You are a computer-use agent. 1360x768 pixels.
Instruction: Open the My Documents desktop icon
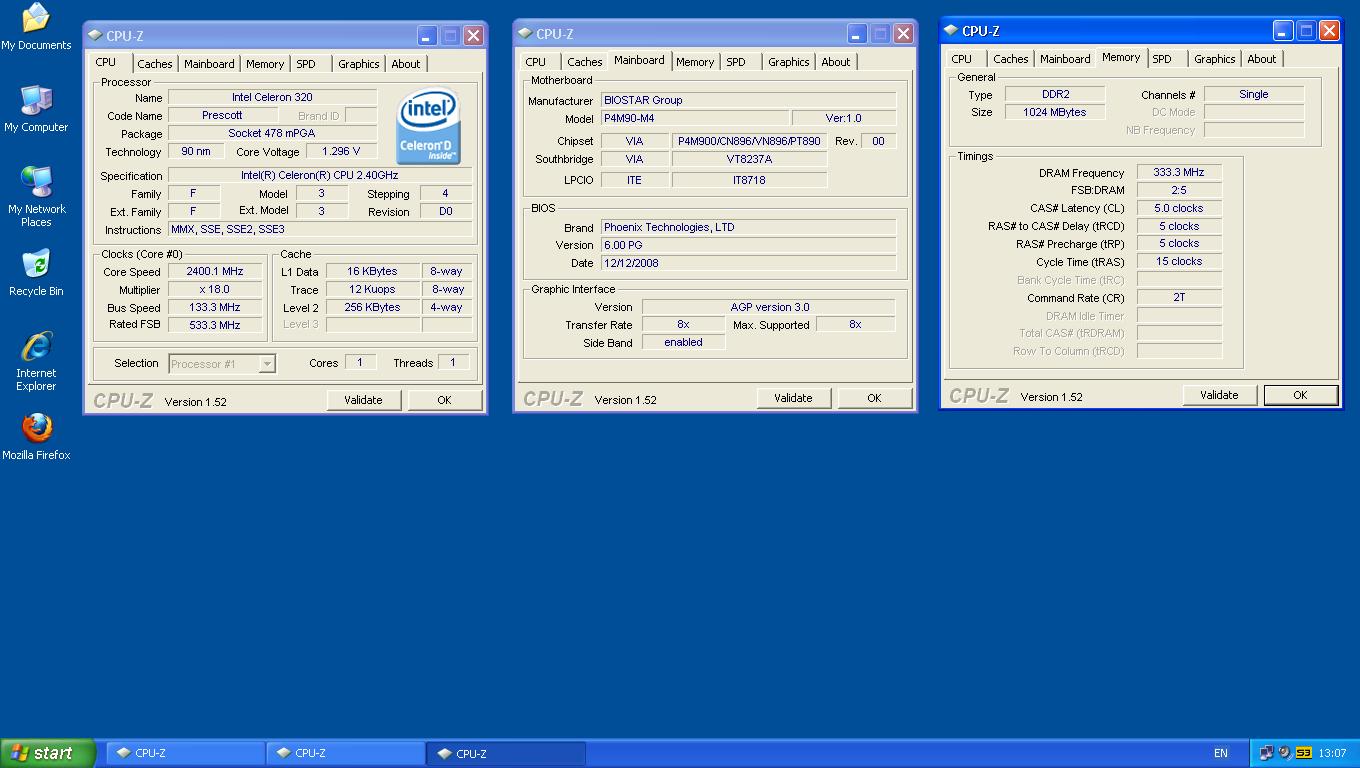click(x=36, y=20)
